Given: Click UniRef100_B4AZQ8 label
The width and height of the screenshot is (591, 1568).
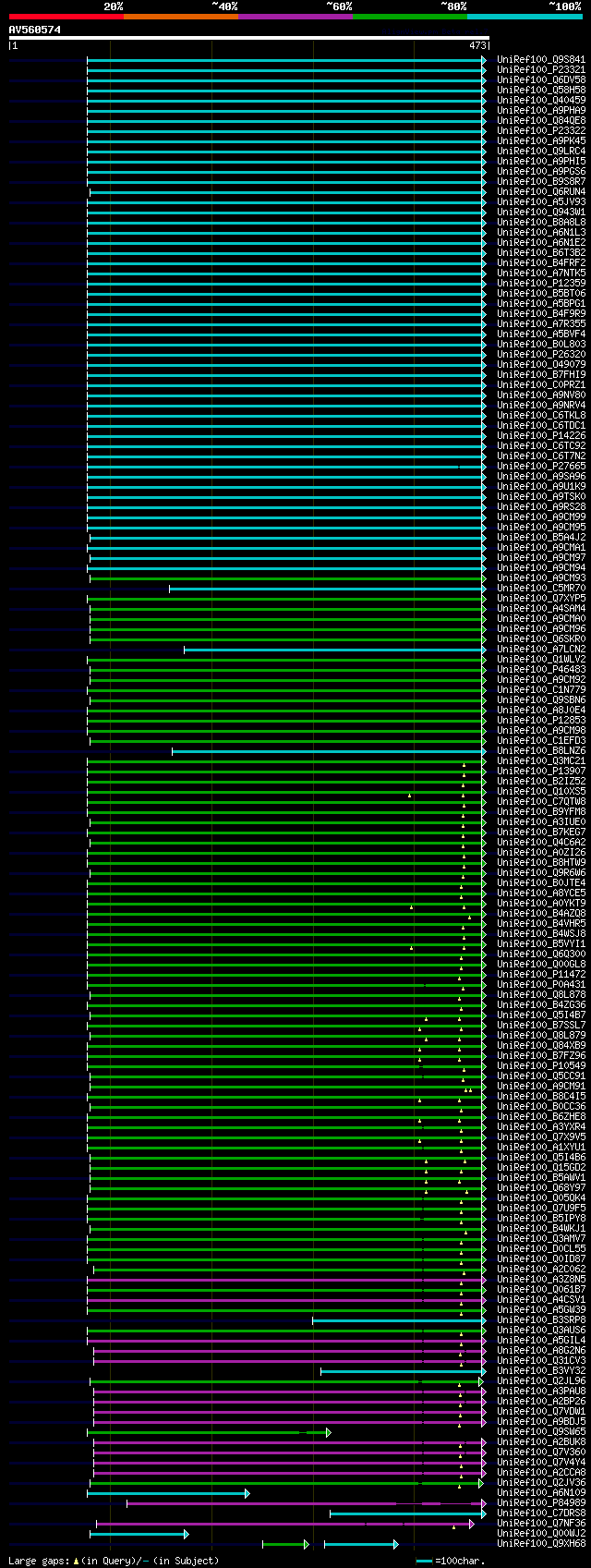Looking at the screenshot, I should (541, 913).
